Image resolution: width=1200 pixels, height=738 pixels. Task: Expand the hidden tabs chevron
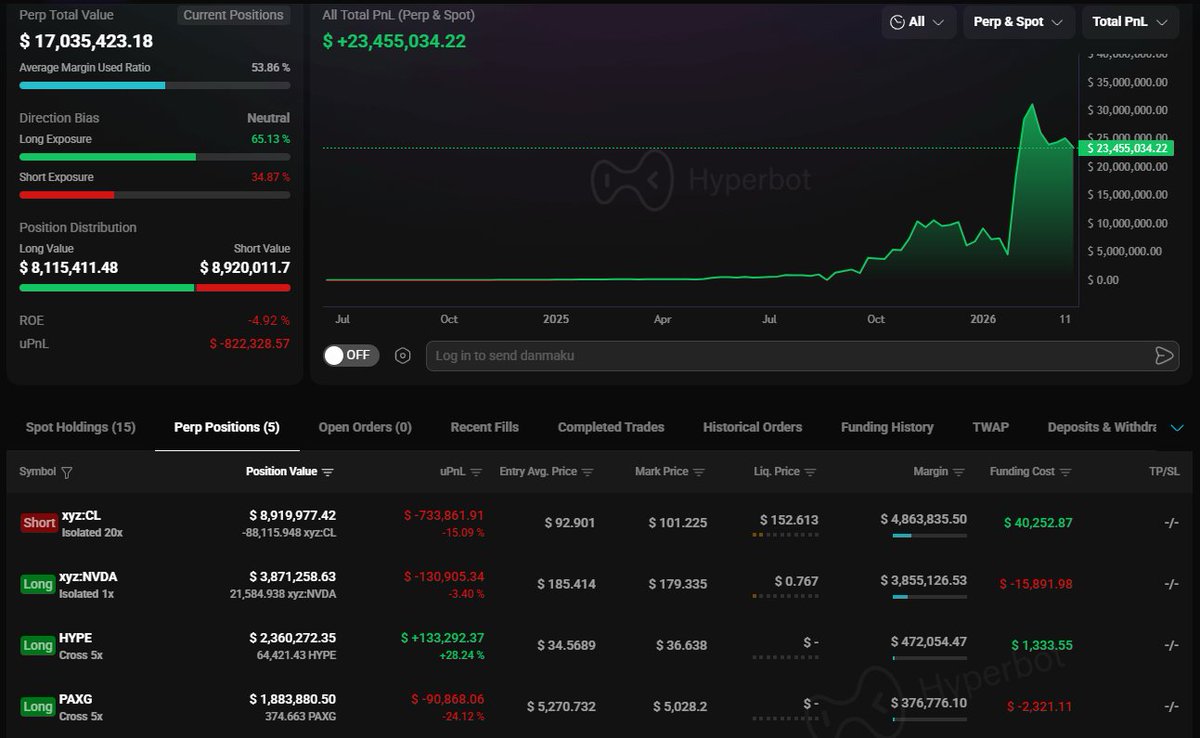coord(1177,428)
